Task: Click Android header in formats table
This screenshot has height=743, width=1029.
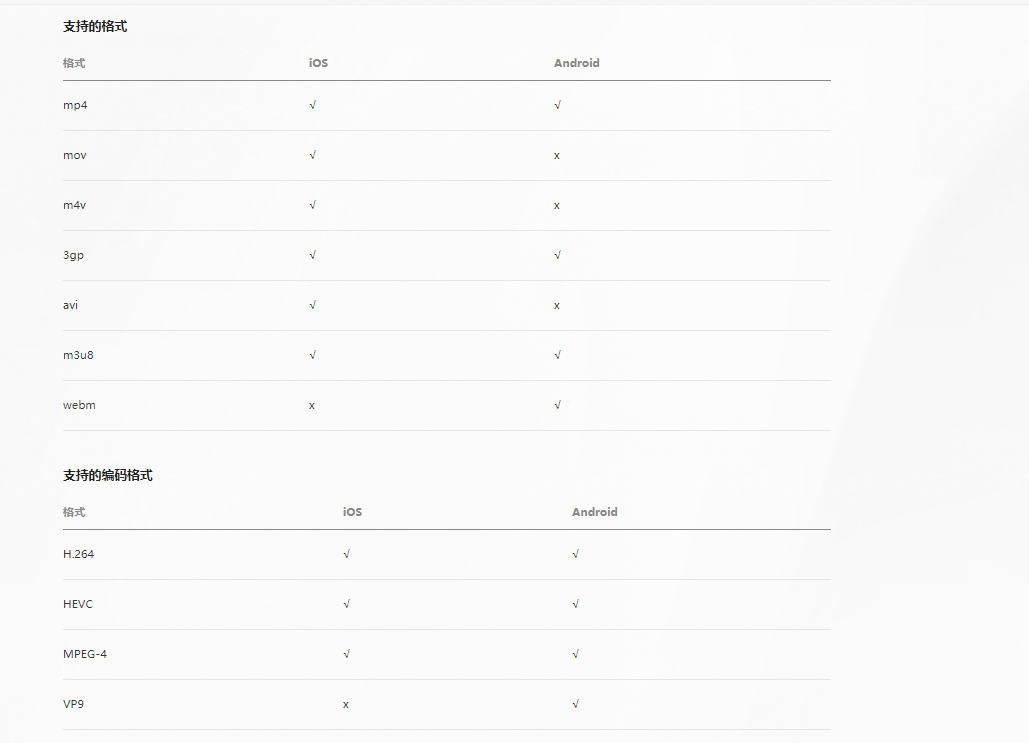Action: pyautogui.click(x=577, y=63)
